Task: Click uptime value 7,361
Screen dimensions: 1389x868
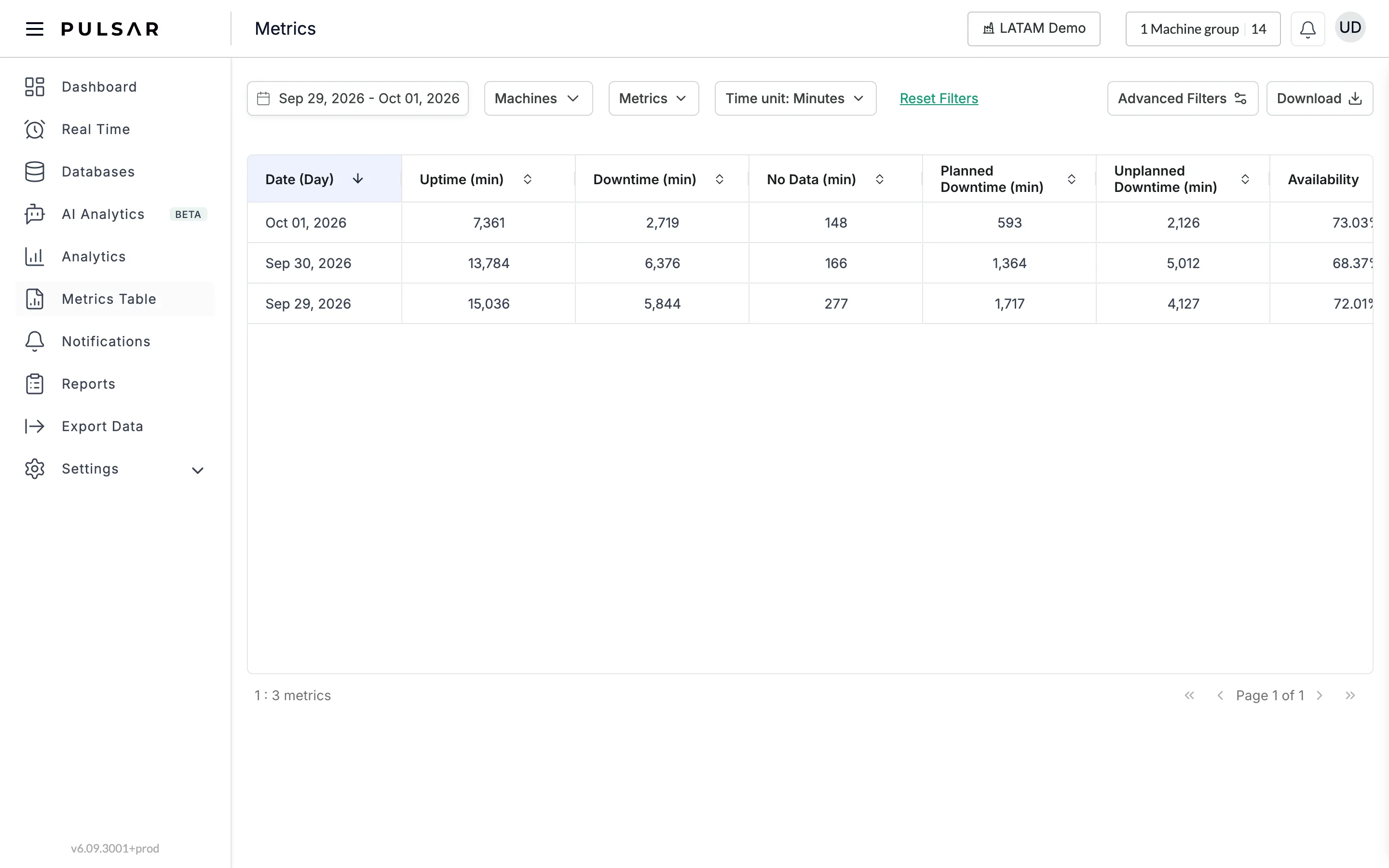Action: pos(489,223)
